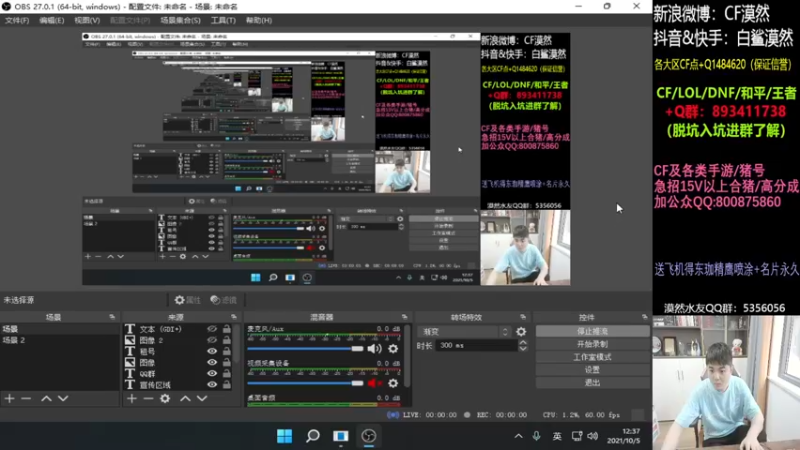The width and height of the screenshot is (800, 450).
Task: Move the scene up in the Scenes panel
Action: tap(46, 398)
